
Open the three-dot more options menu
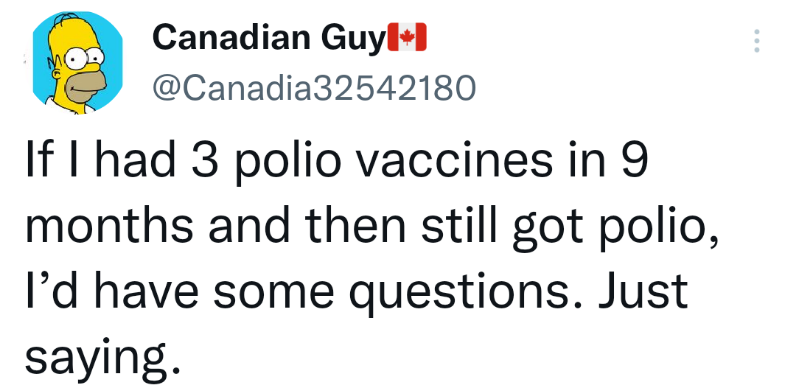pos(756,41)
